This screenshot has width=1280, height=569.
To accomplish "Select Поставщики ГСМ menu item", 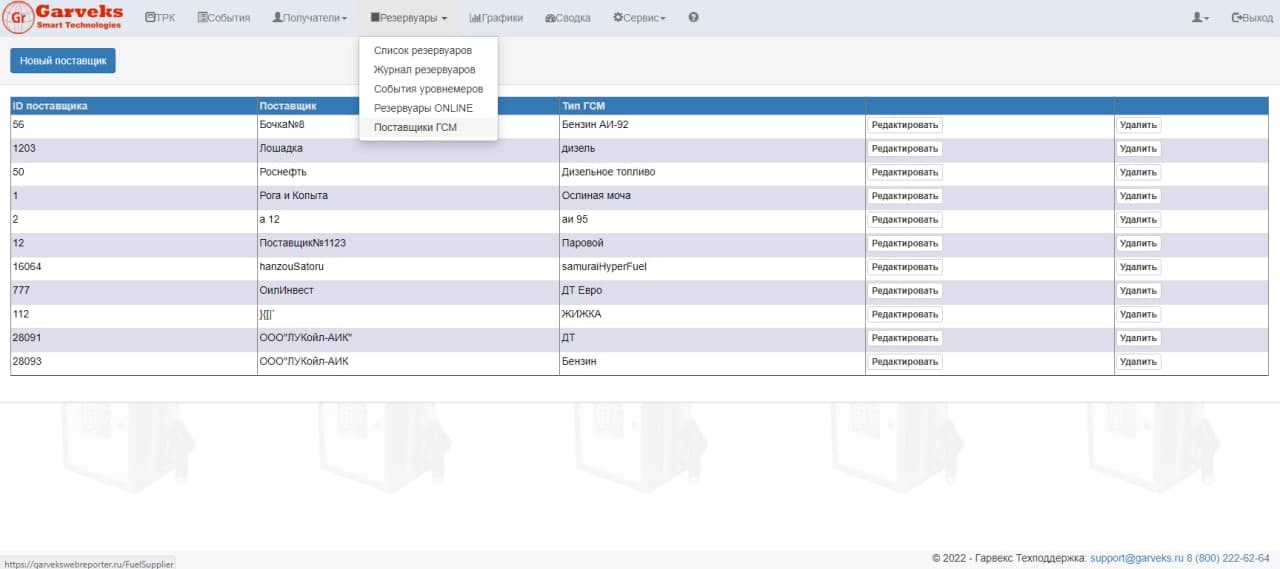I will [415, 127].
